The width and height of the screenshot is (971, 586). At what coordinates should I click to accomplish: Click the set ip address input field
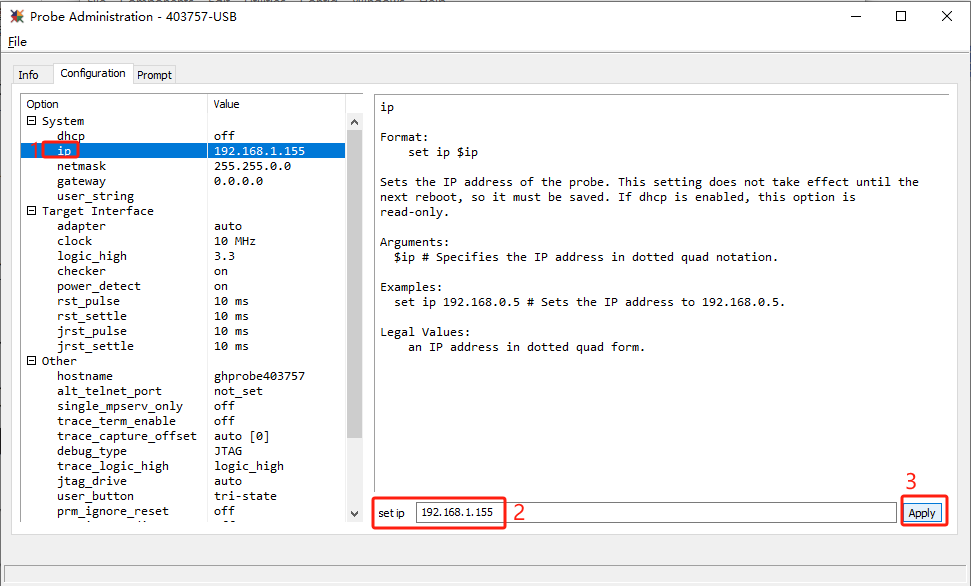457,512
